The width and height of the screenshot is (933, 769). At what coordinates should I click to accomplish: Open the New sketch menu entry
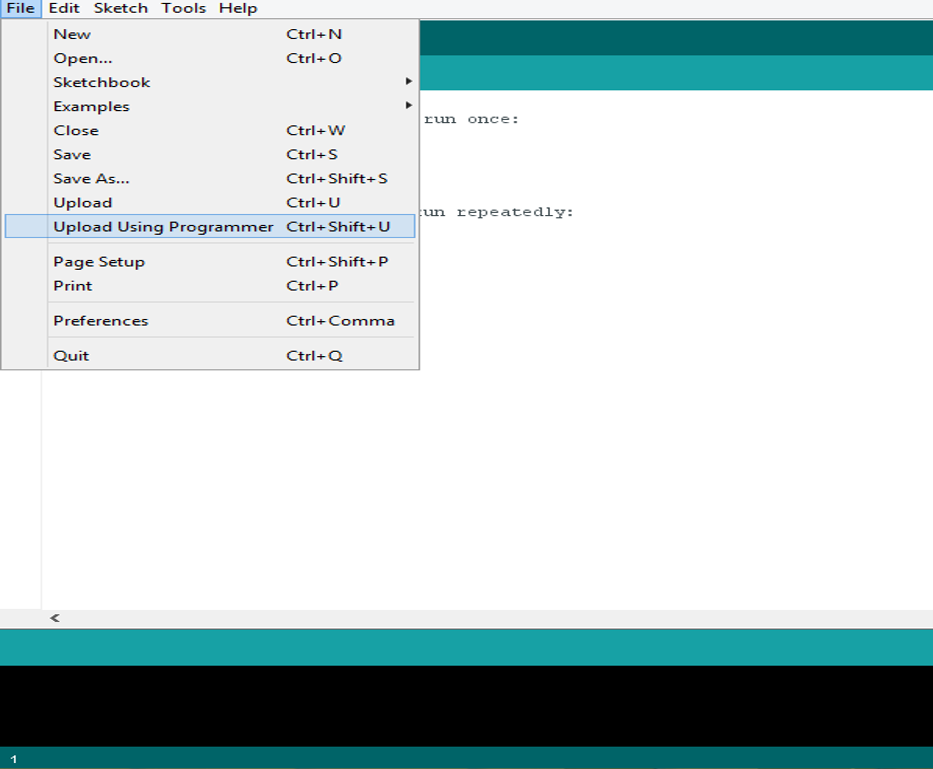pyautogui.click(x=209, y=35)
